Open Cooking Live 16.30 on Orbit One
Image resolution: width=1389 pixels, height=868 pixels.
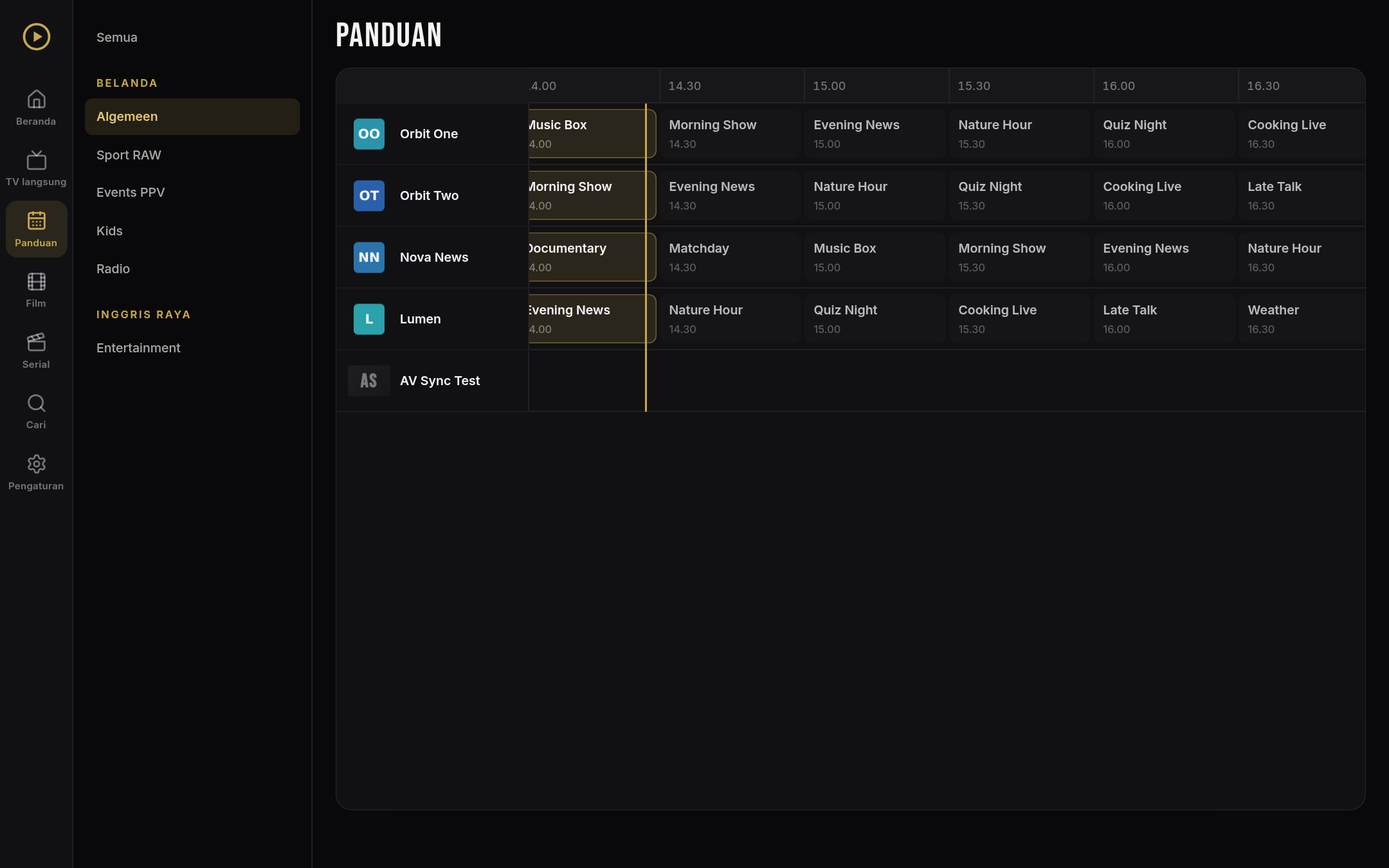point(1302,134)
